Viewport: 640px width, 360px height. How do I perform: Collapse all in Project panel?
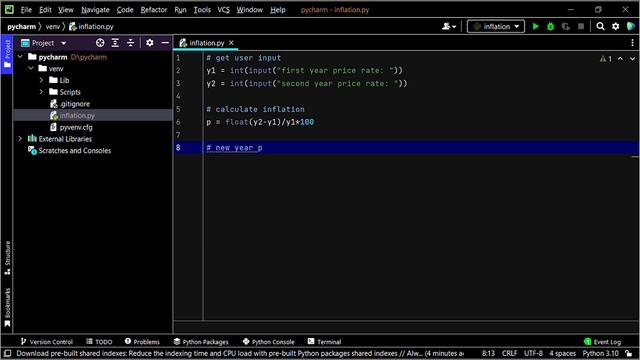[x=131, y=43]
